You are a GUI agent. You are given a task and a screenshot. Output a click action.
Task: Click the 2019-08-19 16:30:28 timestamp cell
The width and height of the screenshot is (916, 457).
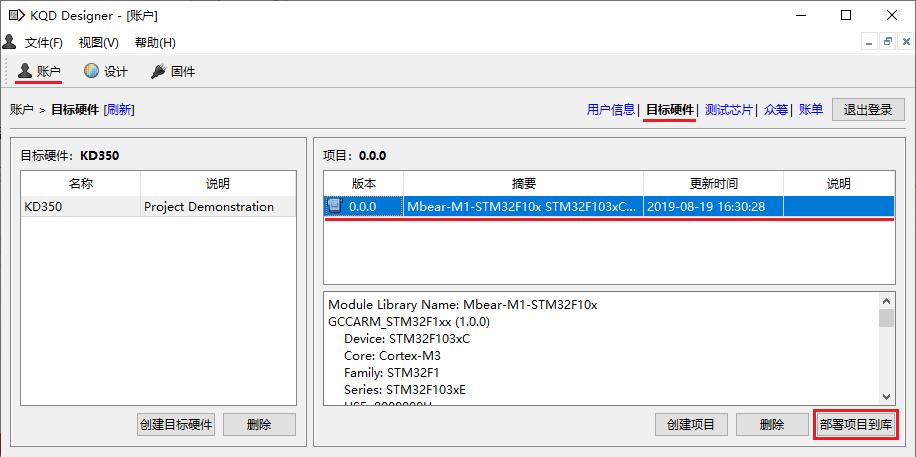pyautogui.click(x=713, y=206)
